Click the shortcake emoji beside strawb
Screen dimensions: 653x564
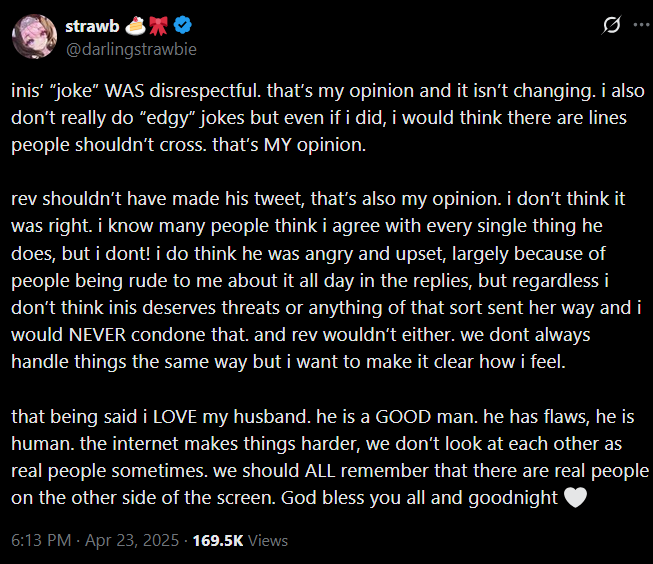[x=135, y=26]
